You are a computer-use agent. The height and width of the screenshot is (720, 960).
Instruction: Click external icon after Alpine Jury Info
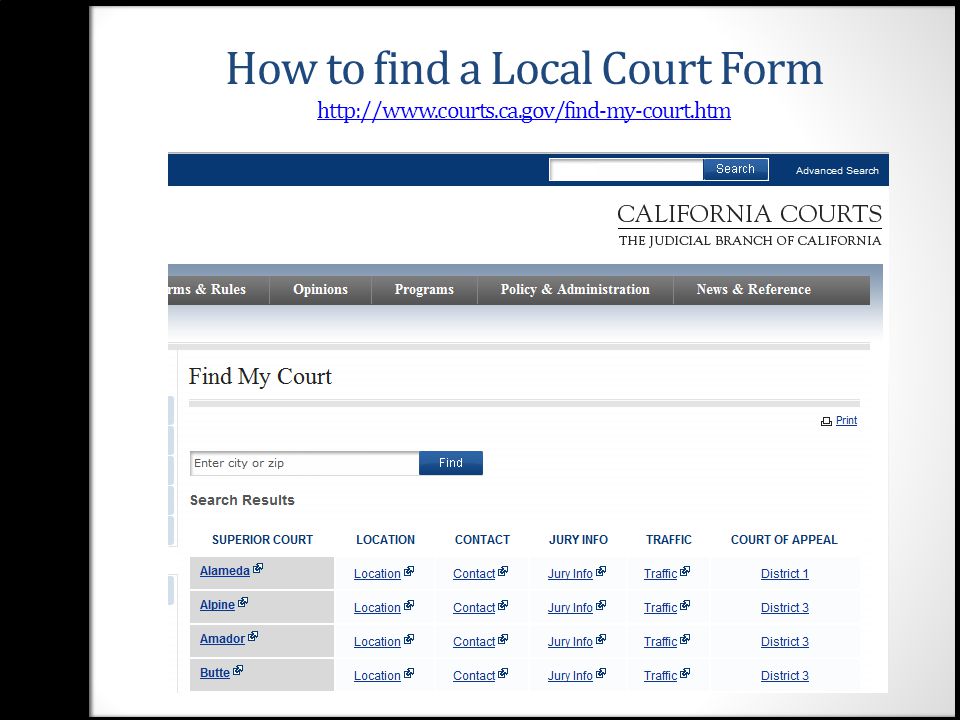click(601, 606)
